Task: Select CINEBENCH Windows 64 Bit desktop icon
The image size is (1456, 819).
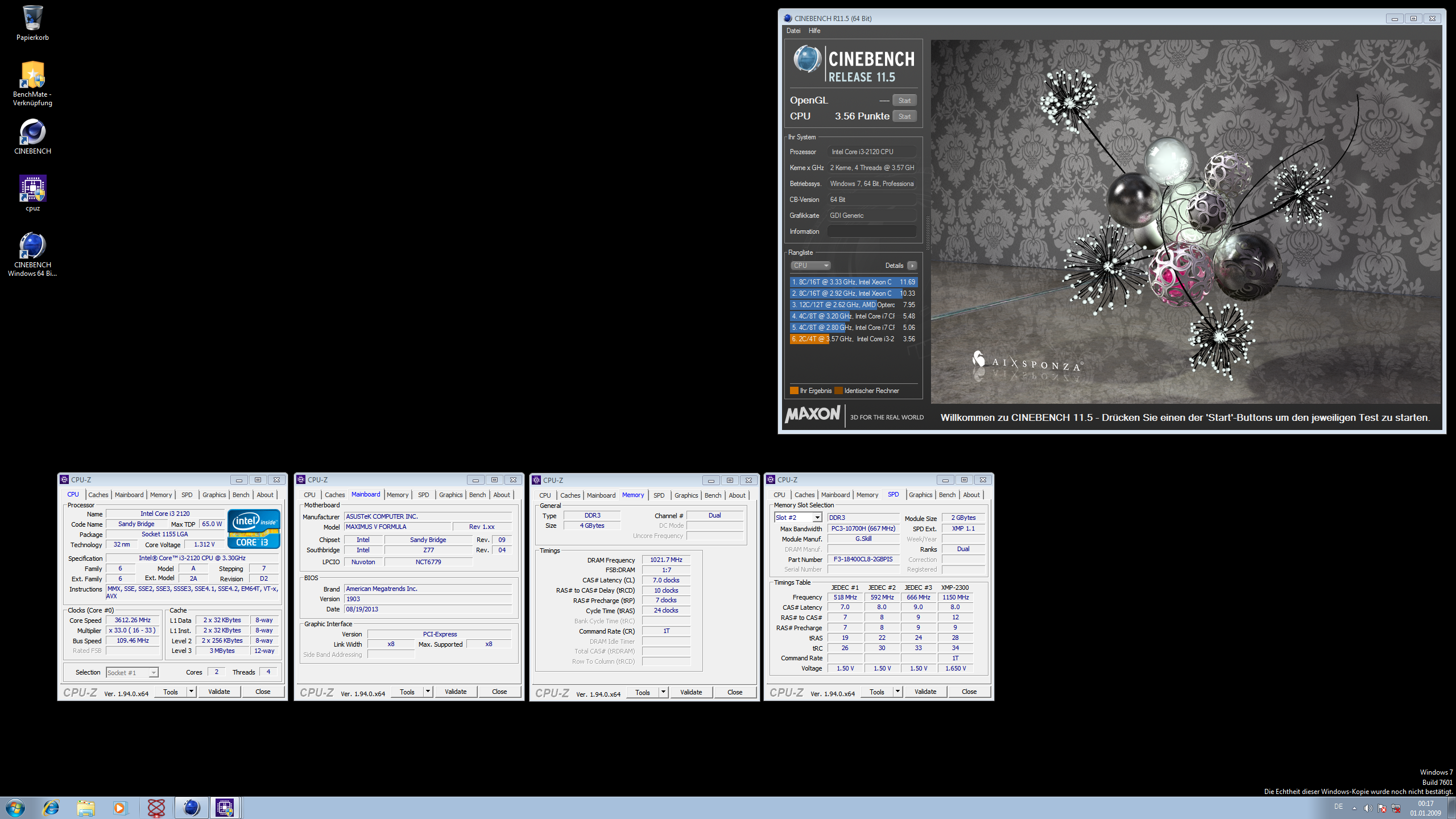Action: point(32,254)
